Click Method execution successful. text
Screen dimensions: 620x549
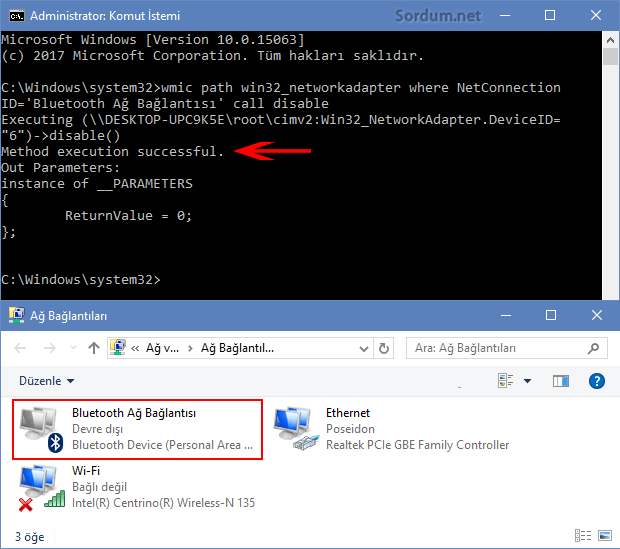113,151
